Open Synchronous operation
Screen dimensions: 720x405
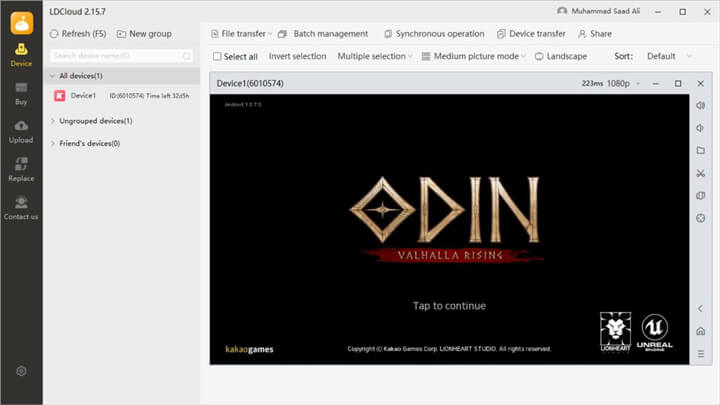pyautogui.click(x=434, y=34)
